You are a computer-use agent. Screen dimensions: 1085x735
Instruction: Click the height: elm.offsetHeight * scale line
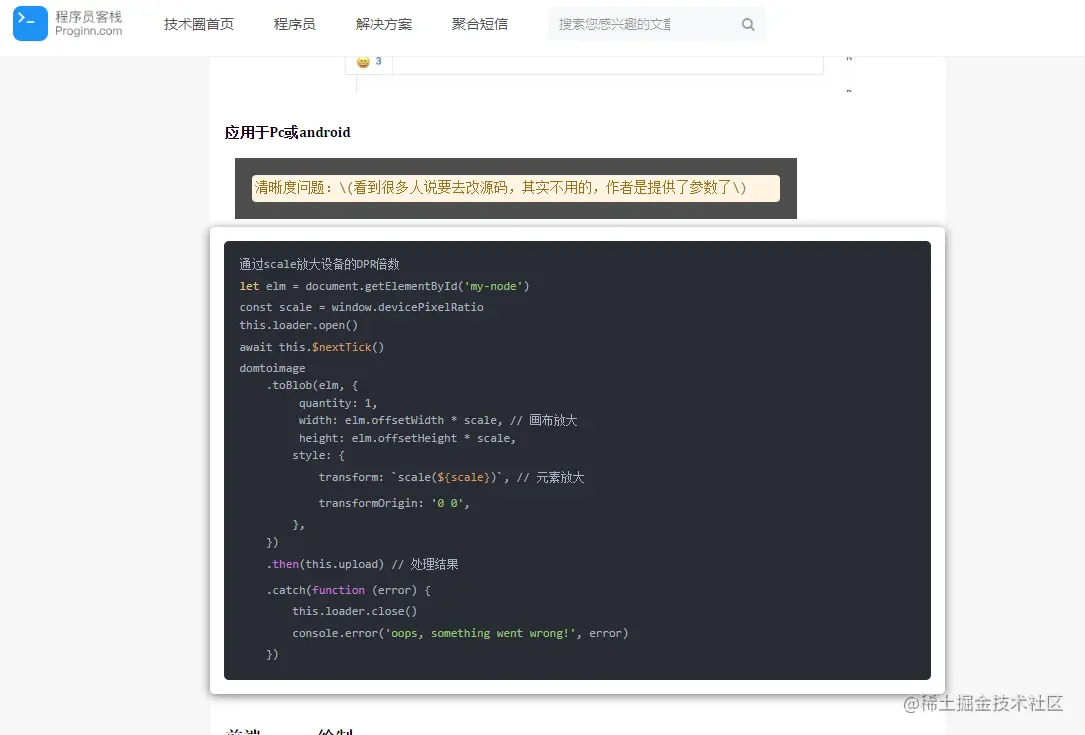pyautogui.click(x=407, y=438)
